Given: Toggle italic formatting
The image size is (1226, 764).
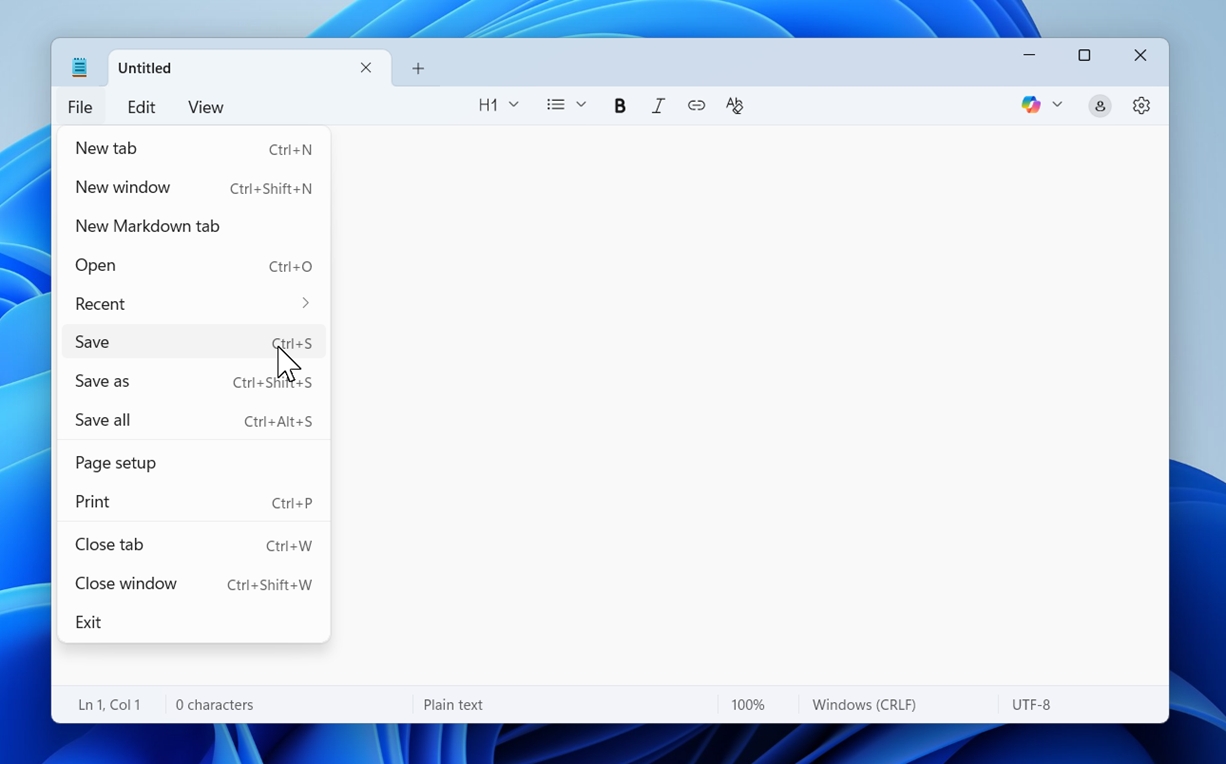Looking at the screenshot, I should click(x=658, y=105).
